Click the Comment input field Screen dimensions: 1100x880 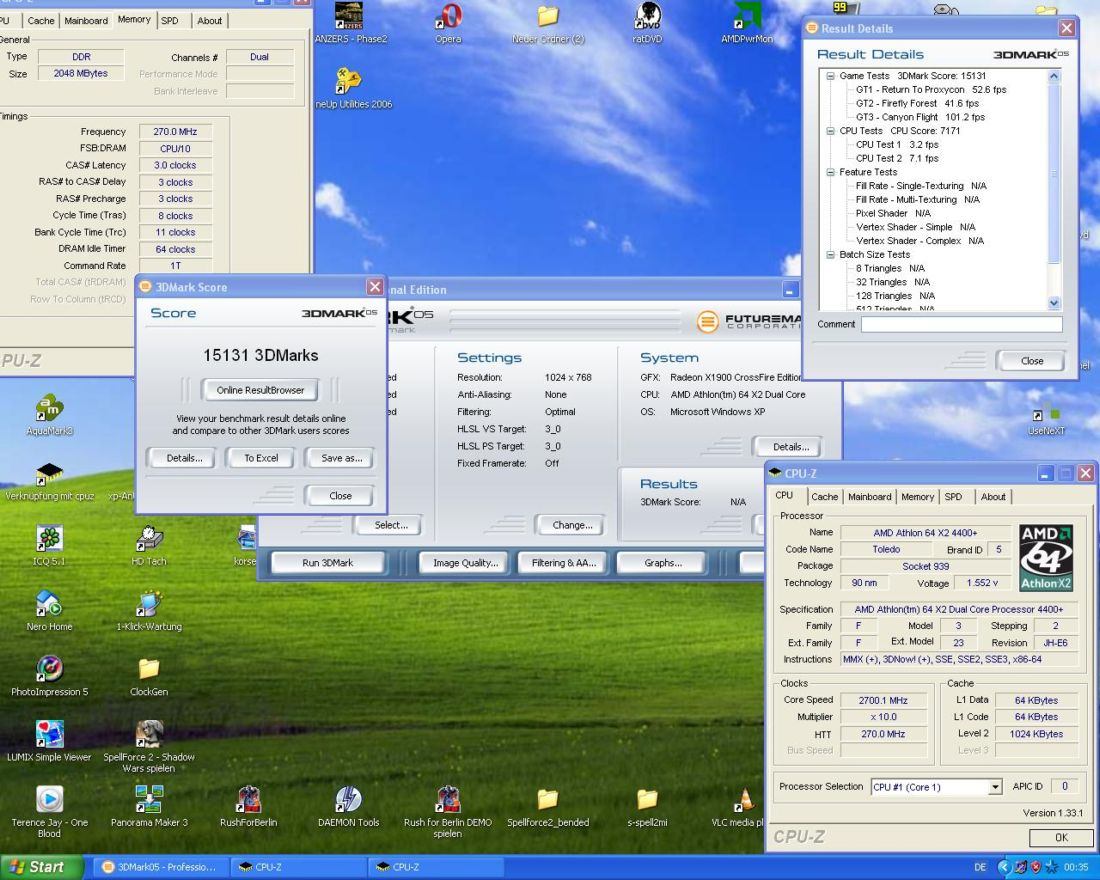[x=961, y=324]
